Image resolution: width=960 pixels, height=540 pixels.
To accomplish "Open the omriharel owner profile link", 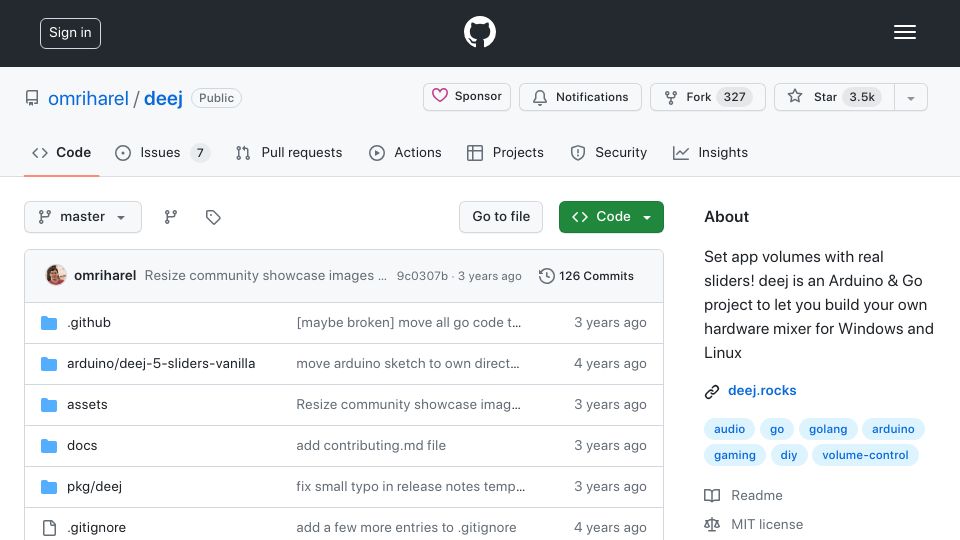I will click(88, 98).
